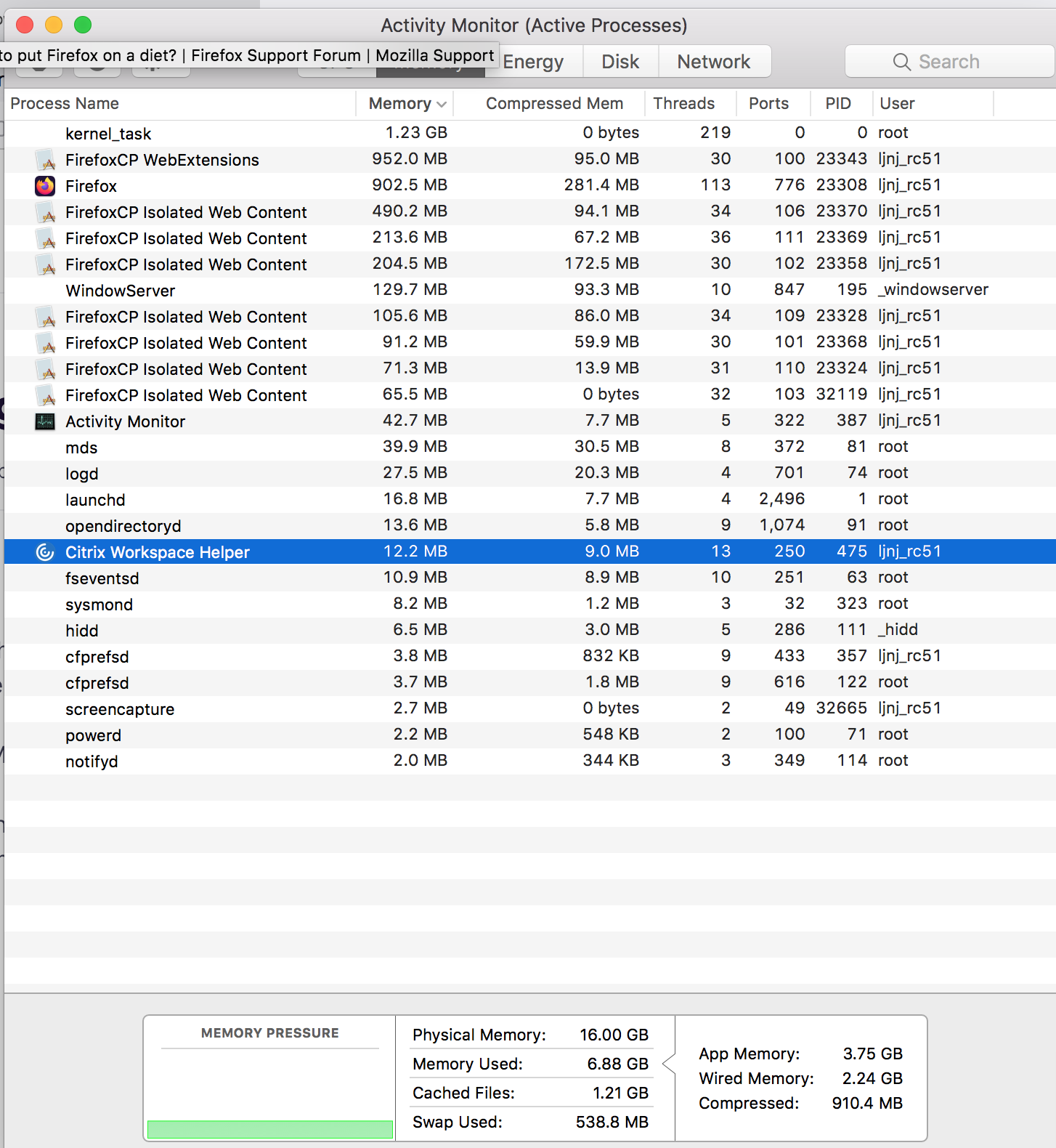Toggle sort order with Memory column chevron
This screenshot has height=1148, width=1056.
point(442,104)
